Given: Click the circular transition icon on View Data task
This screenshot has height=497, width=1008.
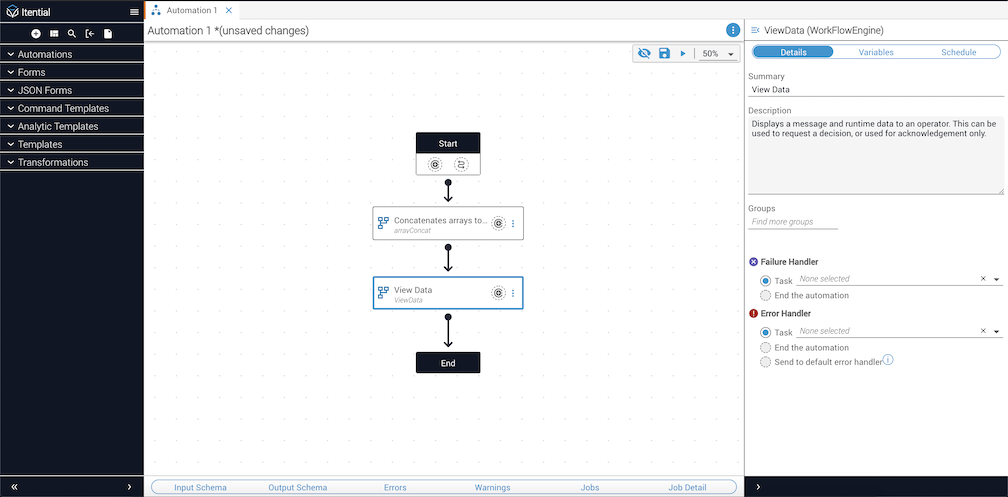Looking at the screenshot, I should [499, 293].
